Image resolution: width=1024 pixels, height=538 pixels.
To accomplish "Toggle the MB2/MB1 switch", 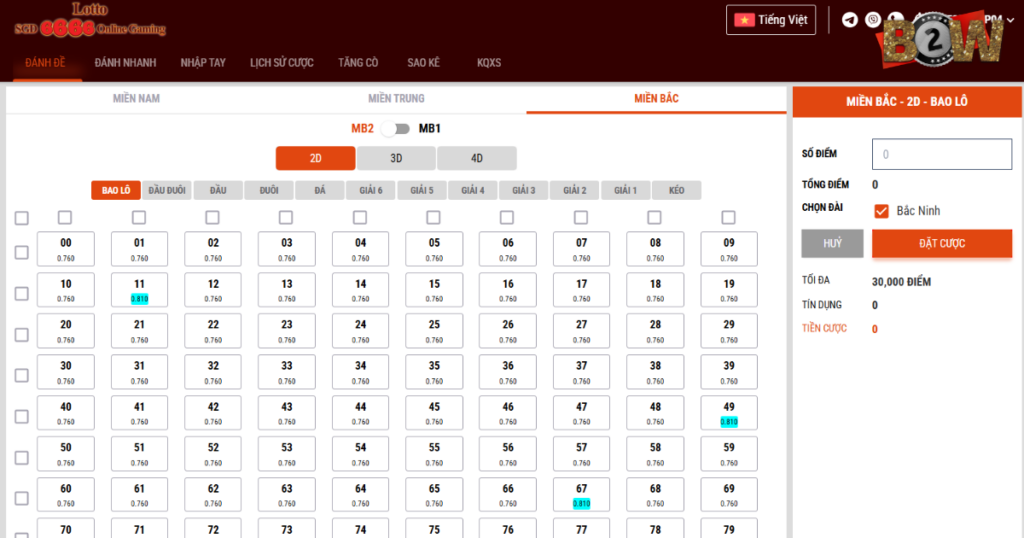I will [x=396, y=128].
